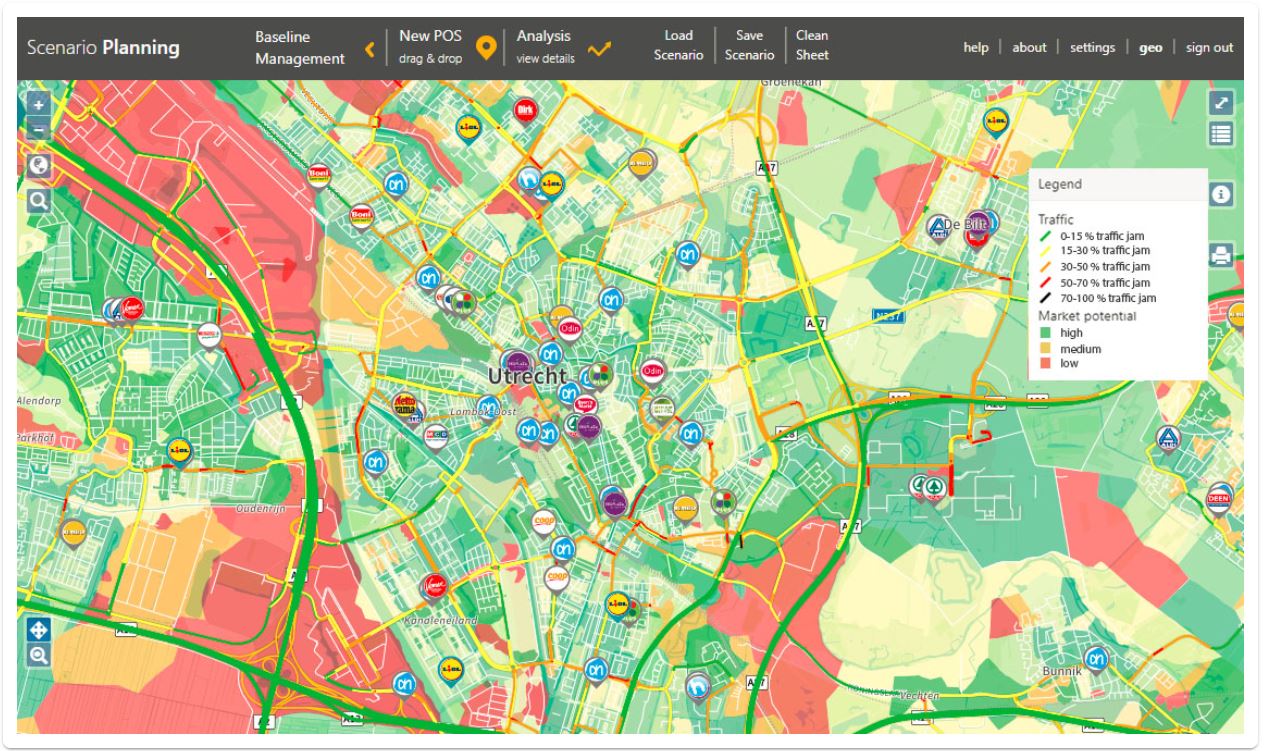Viewport: 1264px width, 751px height.
Task: Click Load Scenario
Action: (678, 45)
